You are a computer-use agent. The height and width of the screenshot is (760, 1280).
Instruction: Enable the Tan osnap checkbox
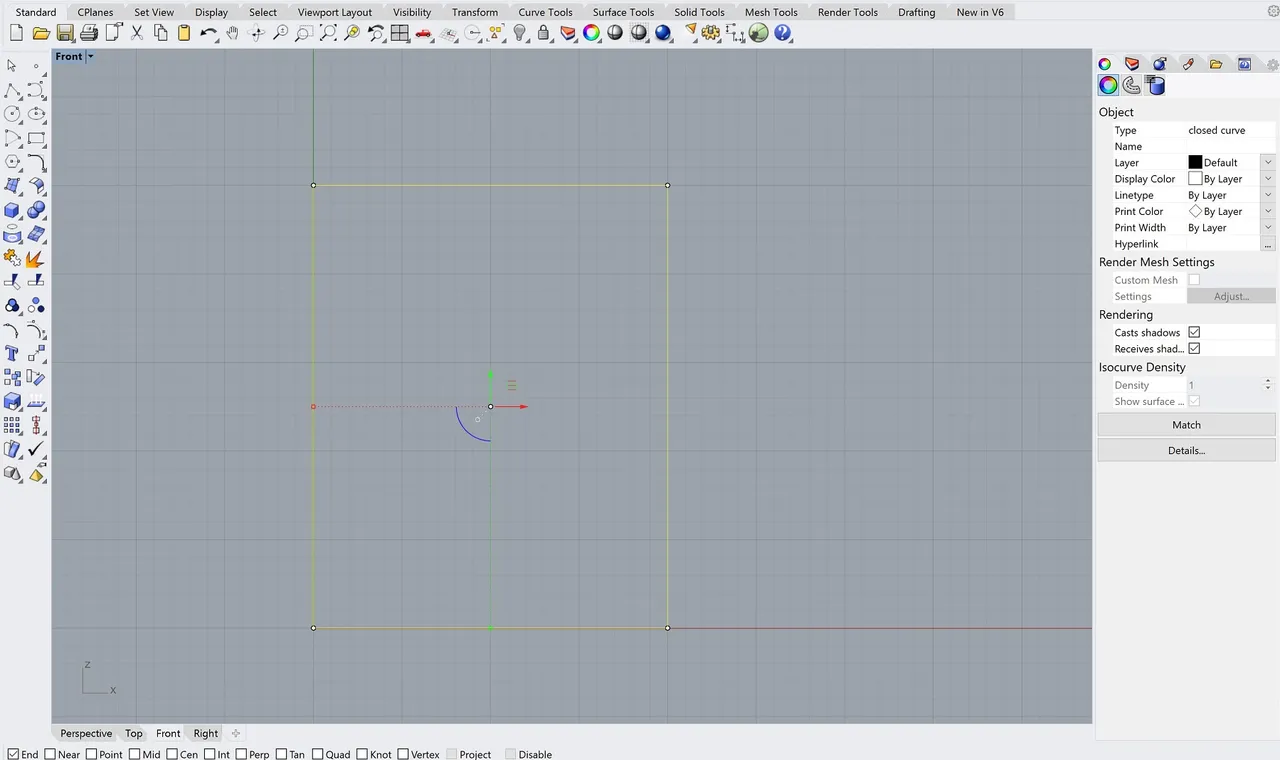(x=281, y=754)
